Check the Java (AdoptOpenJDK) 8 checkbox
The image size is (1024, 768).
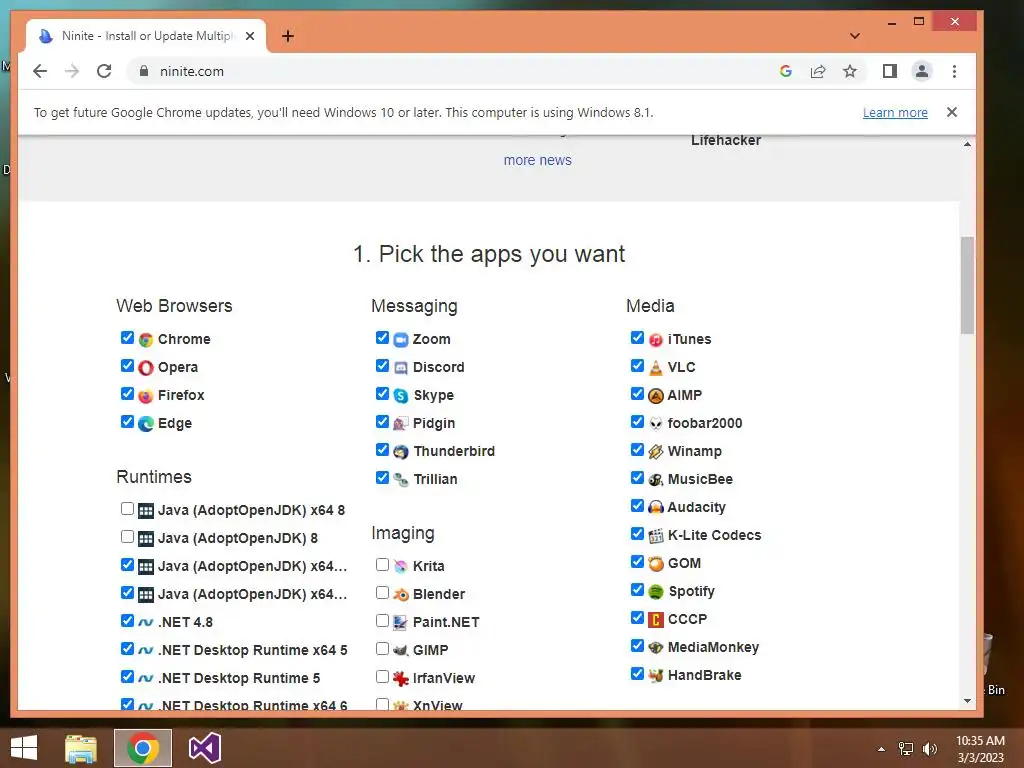point(127,537)
